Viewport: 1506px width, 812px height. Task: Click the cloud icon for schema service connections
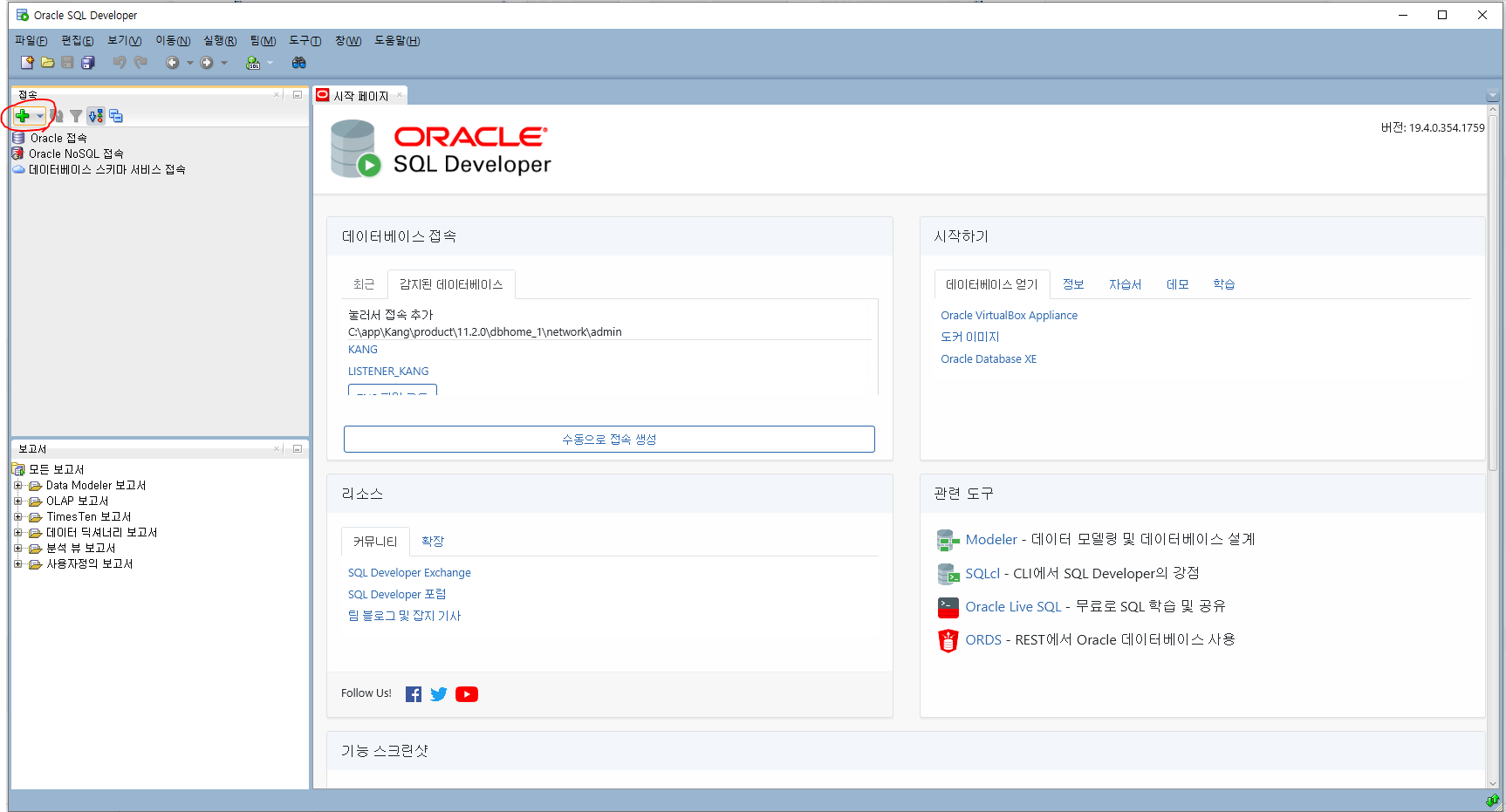pyautogui.click(x=18, y=169)
